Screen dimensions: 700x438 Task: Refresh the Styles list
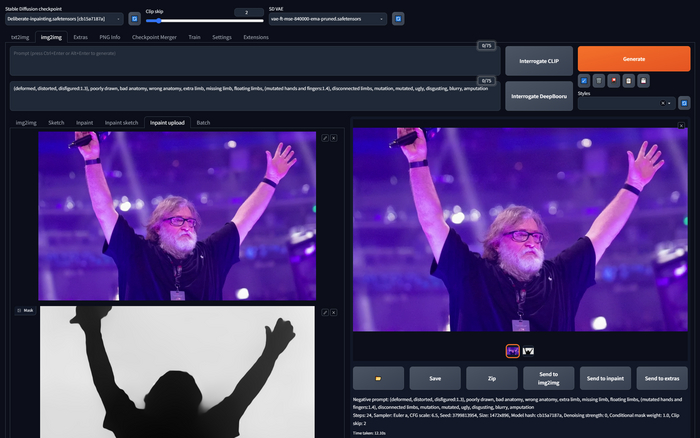point(685,102)
